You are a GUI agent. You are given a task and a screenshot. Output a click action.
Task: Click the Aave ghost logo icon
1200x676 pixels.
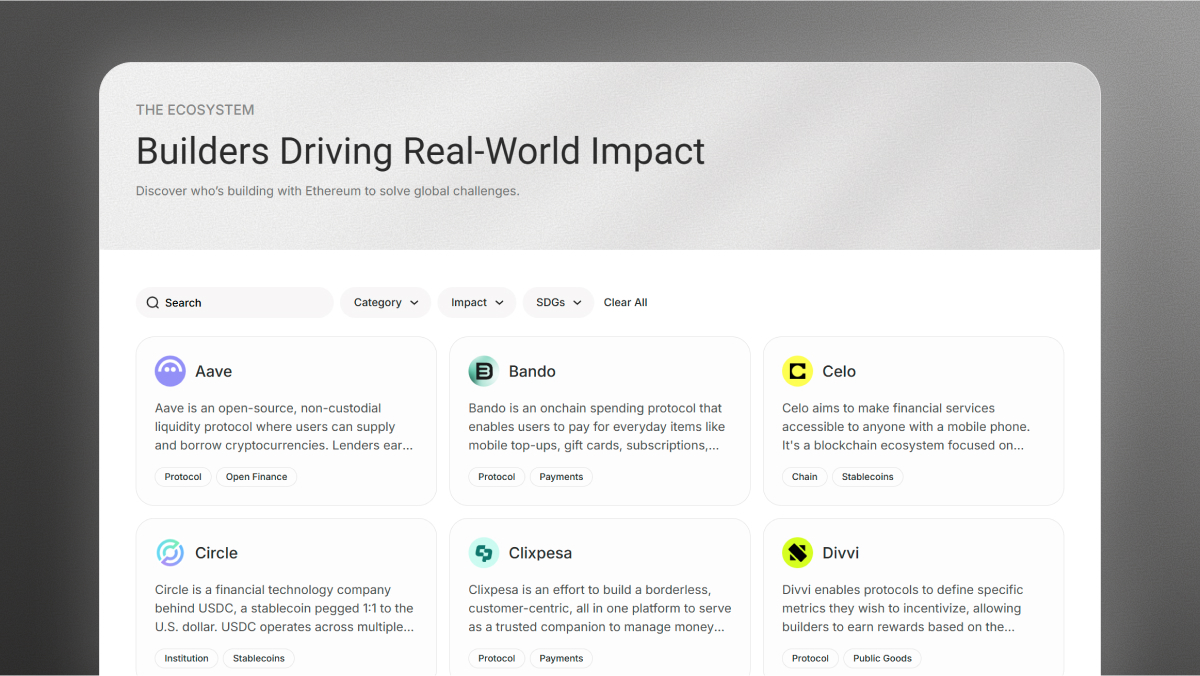pyautogui.click(x=170, y=371)
